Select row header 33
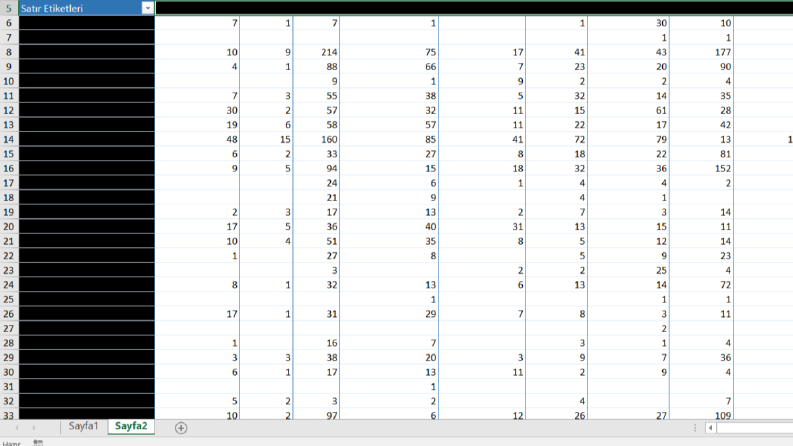This screenshot has width=793, height=446. point(9,415)
